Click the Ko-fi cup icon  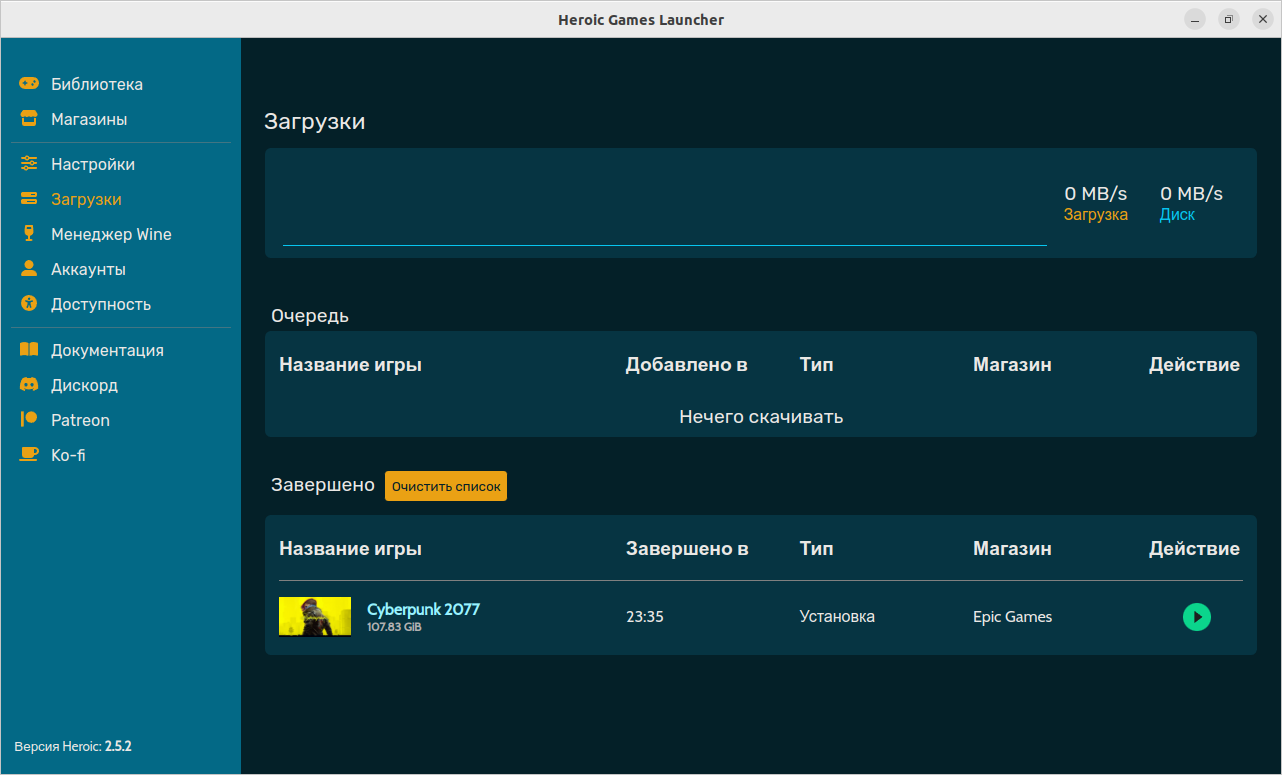pos(29,455)
